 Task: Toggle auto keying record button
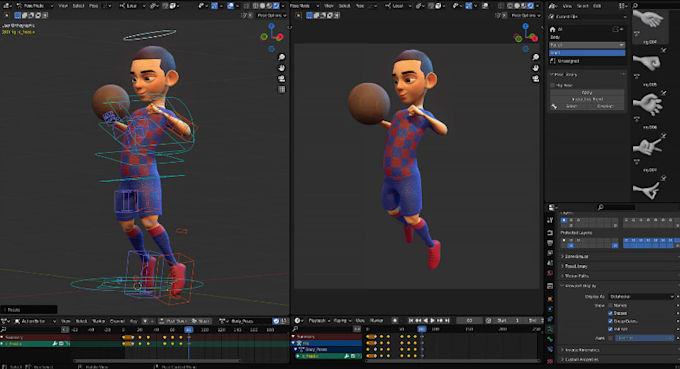(x=395, y=320)
